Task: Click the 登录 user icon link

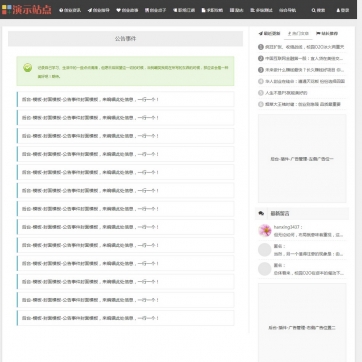Action: (x=343, y=10)
